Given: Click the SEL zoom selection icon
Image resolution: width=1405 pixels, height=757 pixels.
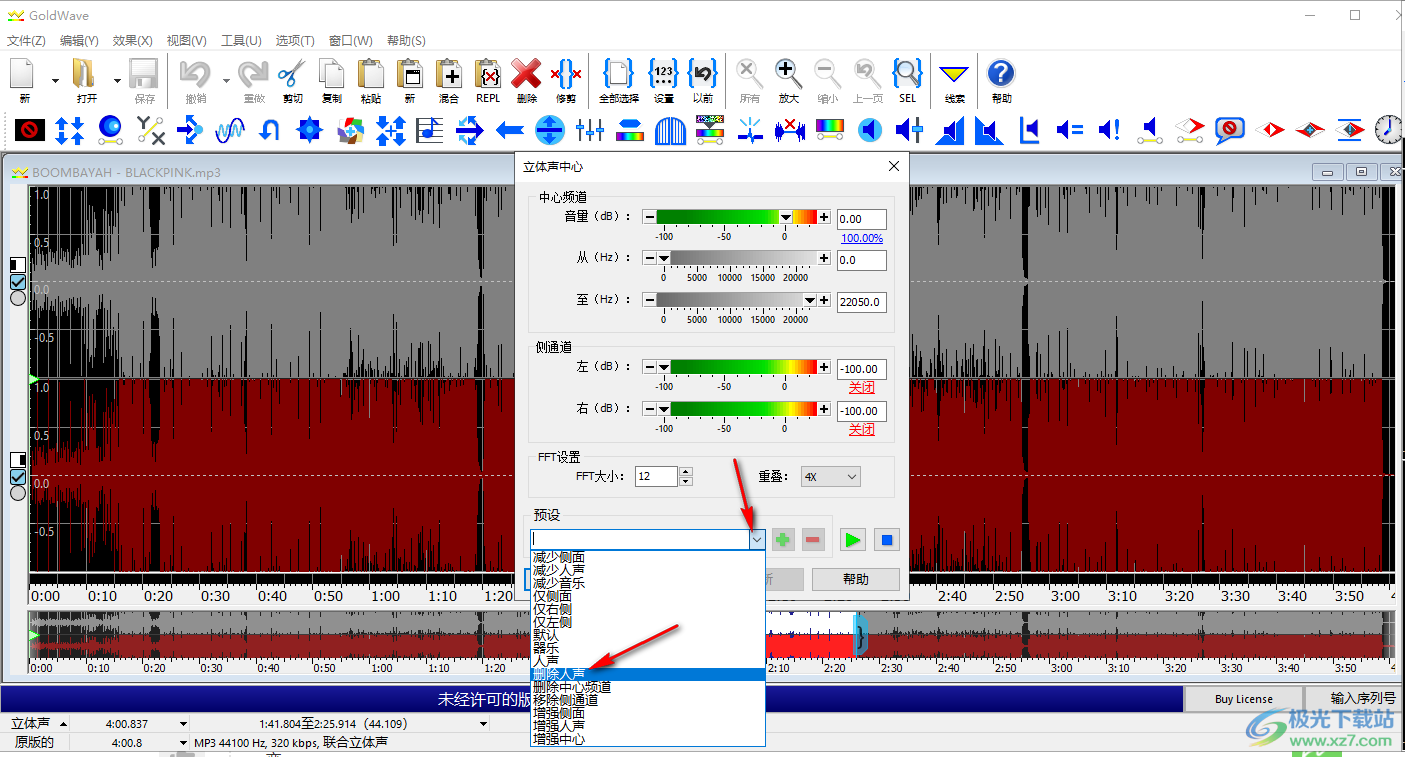Looking at the screenshot, I should point(907,75).
